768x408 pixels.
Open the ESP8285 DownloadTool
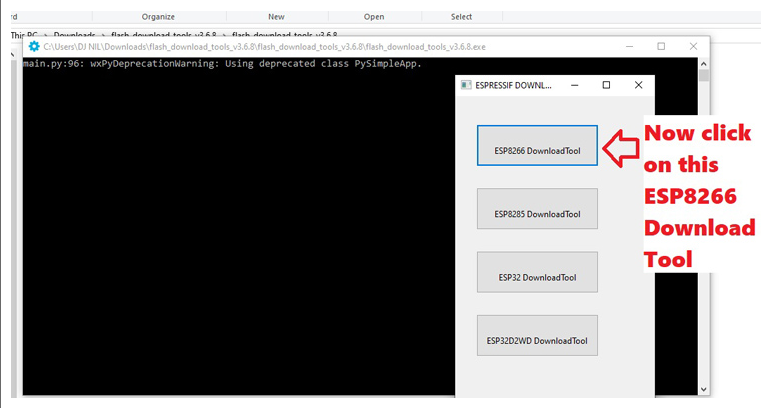537,209
